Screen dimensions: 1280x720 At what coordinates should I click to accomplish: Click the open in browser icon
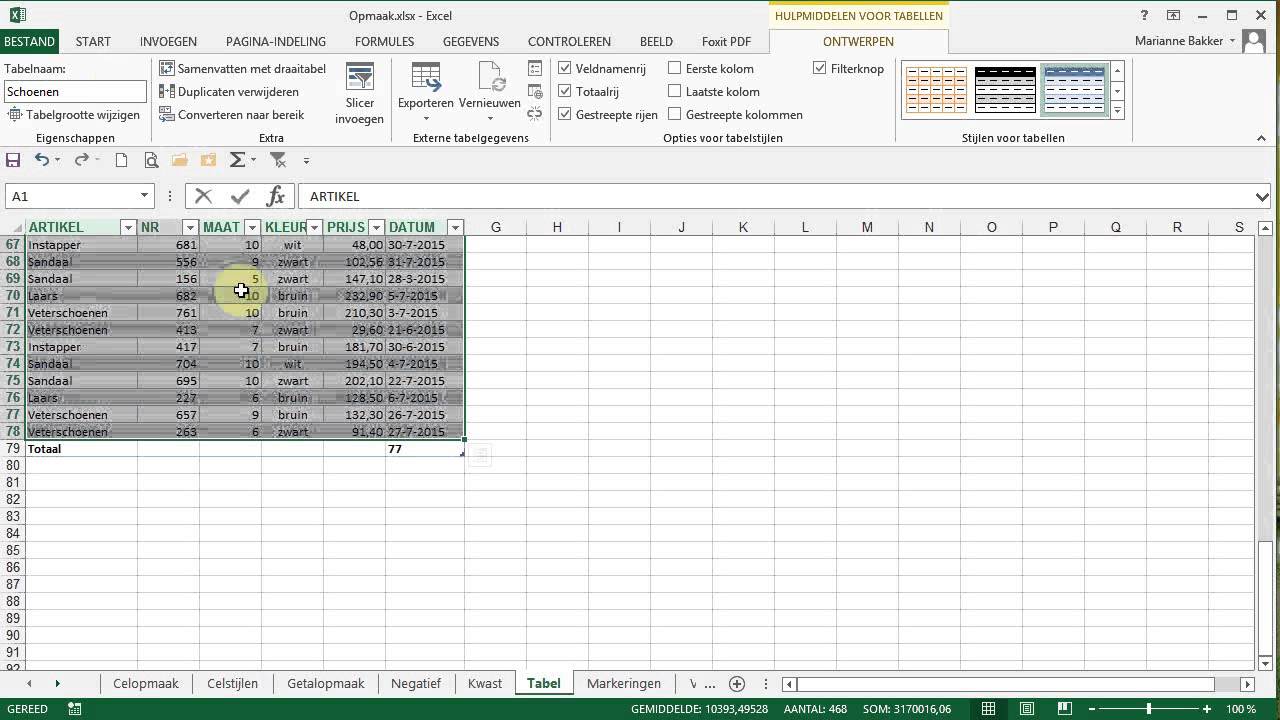coord(535,92)
